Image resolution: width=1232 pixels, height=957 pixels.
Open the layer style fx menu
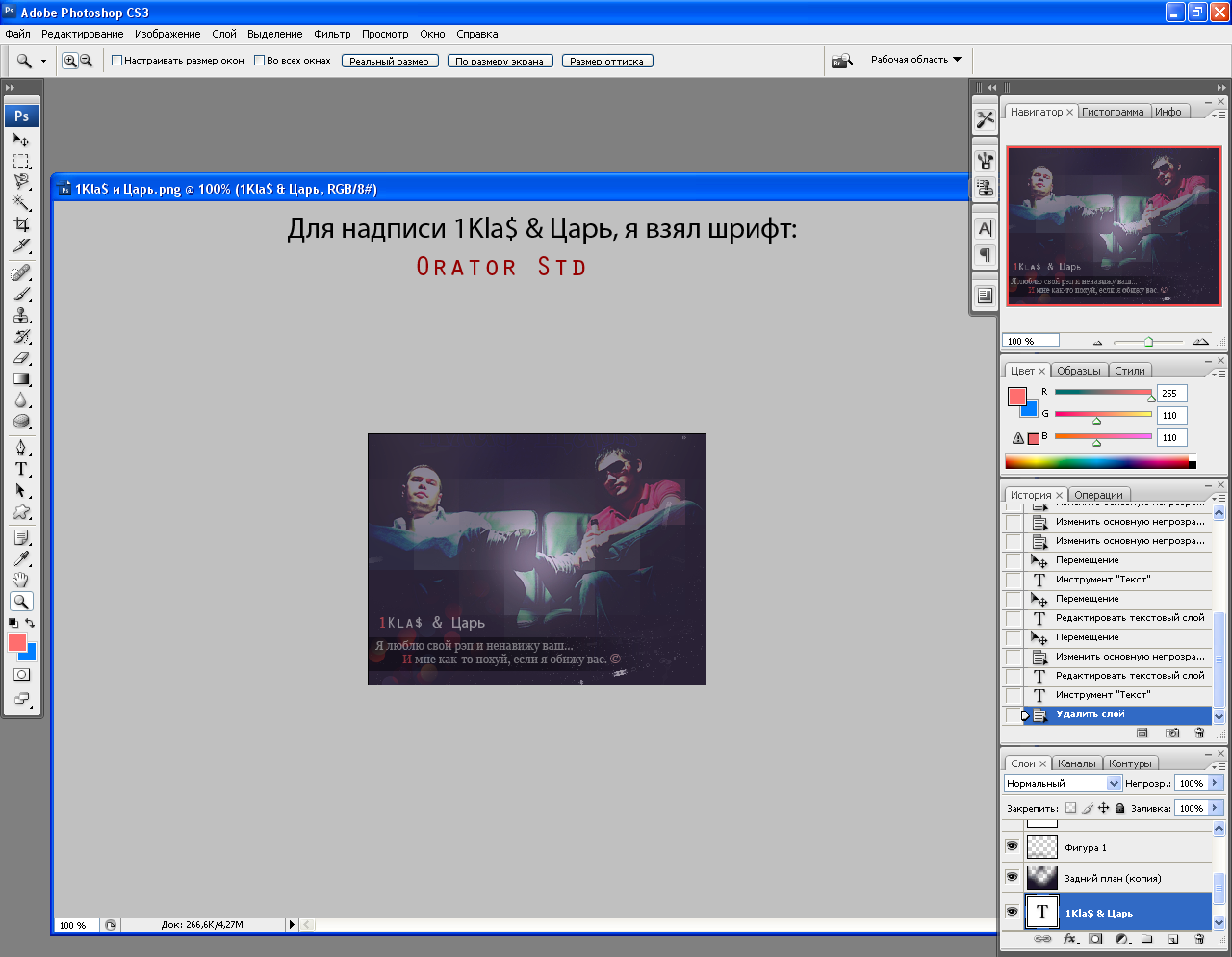click(x=1069, y=939)
